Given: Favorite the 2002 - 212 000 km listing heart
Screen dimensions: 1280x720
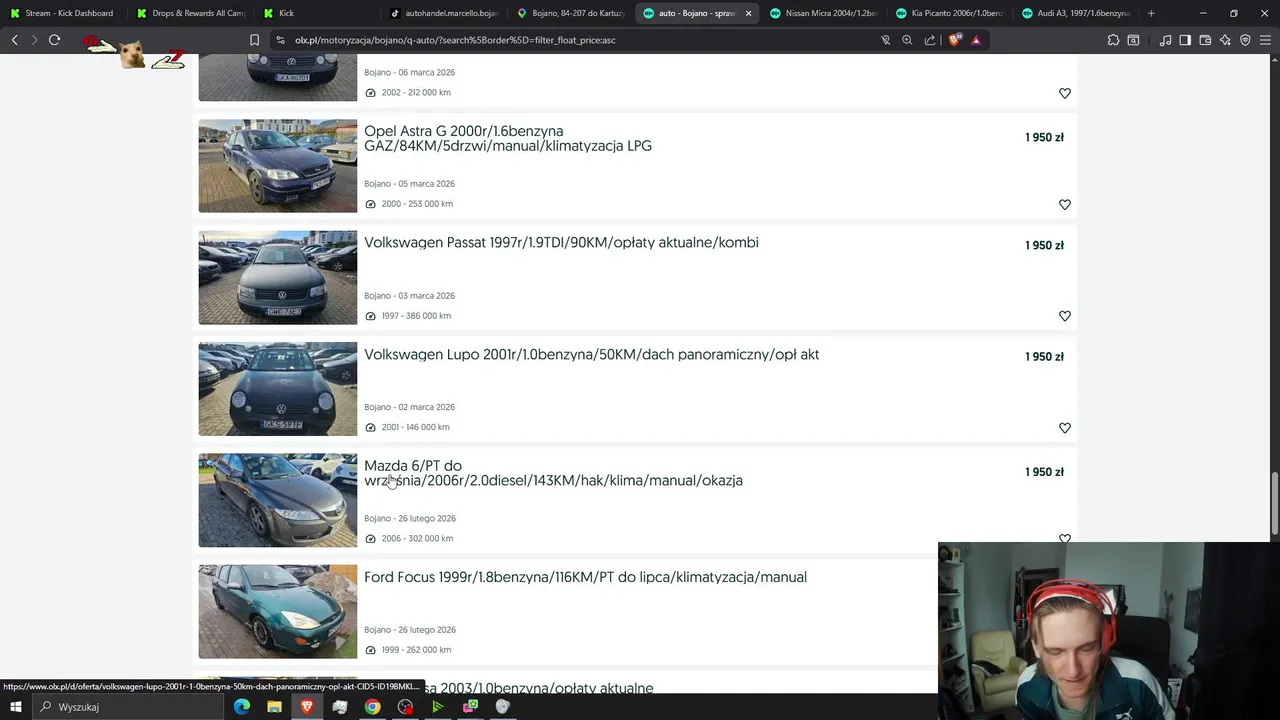Looking at the screenshot, I should pos(1064,93).
